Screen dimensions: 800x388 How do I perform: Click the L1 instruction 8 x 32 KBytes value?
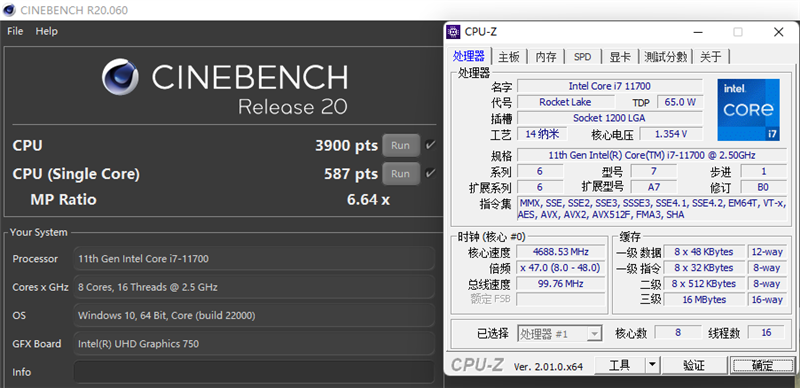(x=704, y=268)
